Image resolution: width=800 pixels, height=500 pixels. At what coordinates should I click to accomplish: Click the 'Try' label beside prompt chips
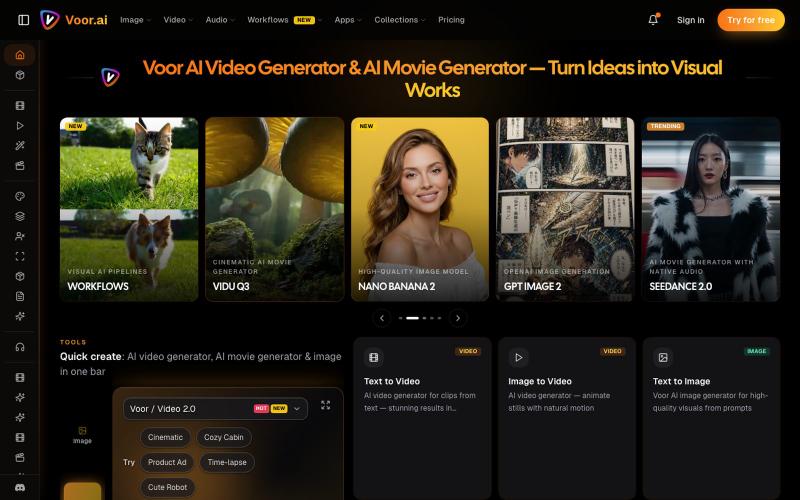click(129, 462)
